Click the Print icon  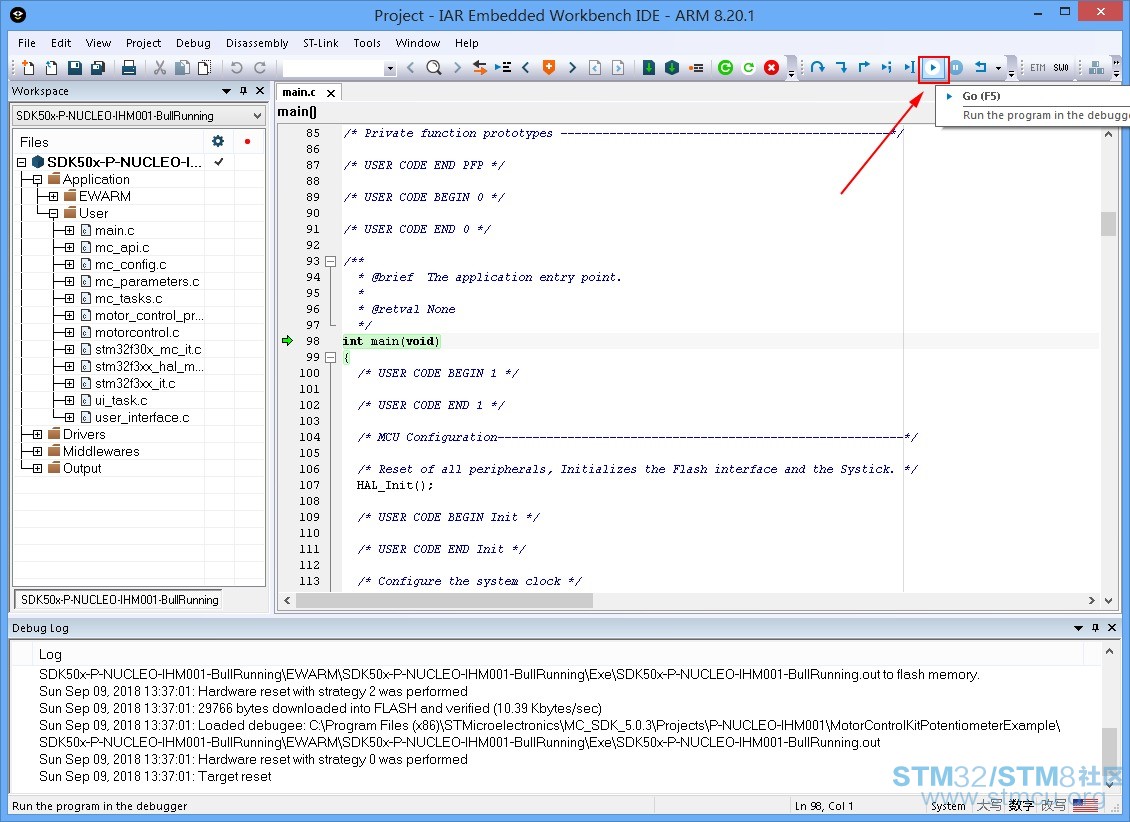tap(129, 68)
